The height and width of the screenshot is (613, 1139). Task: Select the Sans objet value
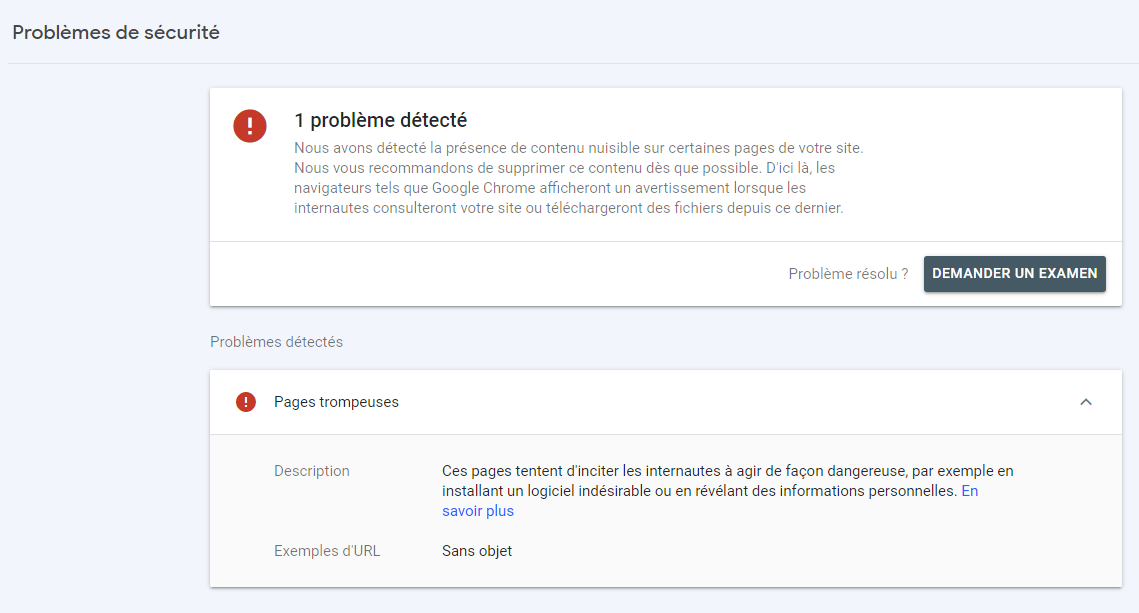tap(477, 551)
